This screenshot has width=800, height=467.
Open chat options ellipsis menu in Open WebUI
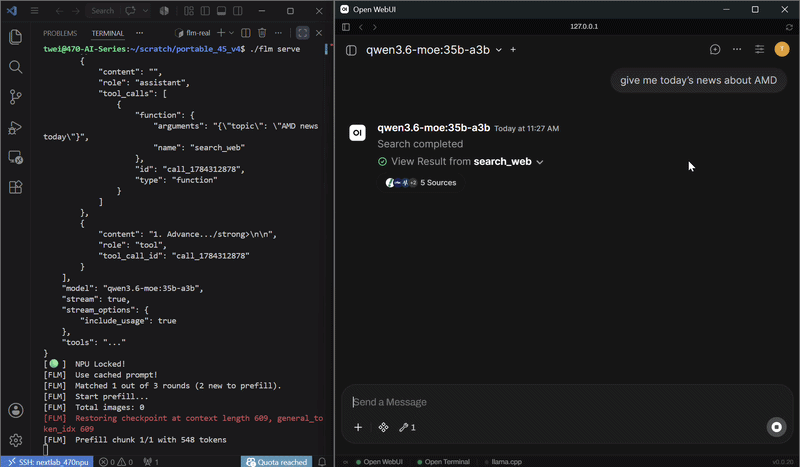tap(737, 49)
